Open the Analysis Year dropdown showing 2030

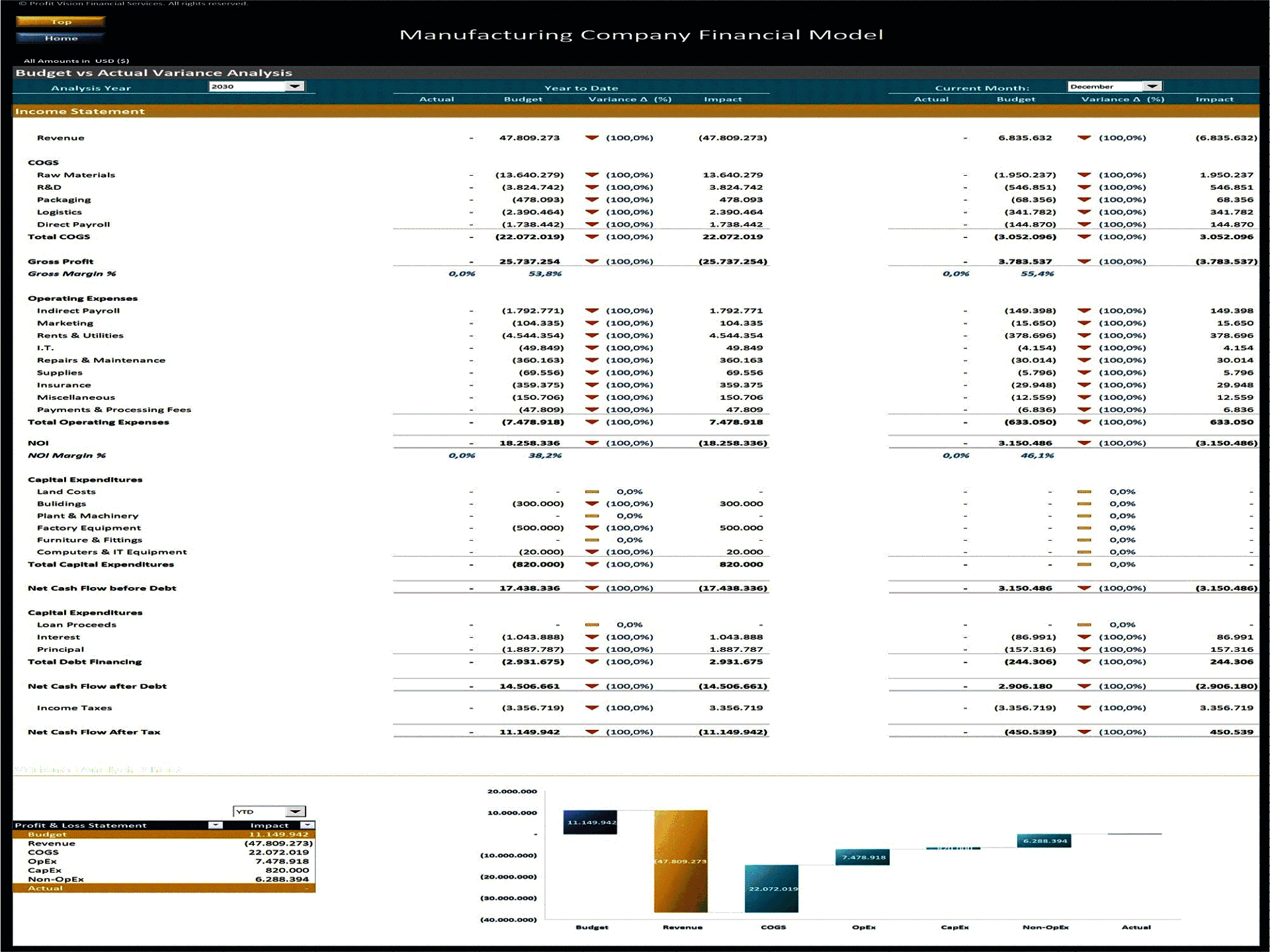296,87
